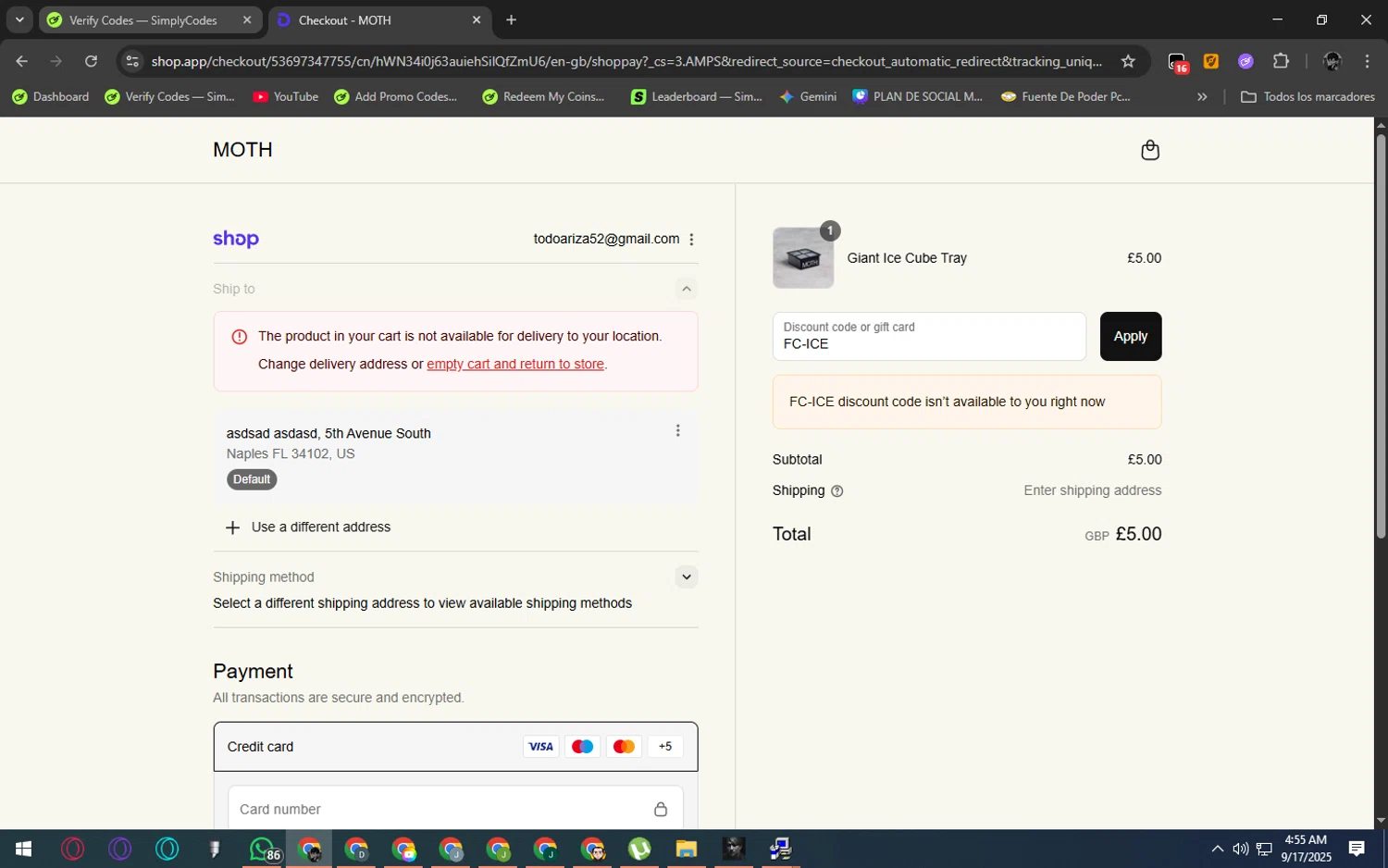Open the tab search dropdown arrow
Image resolution: width=1388 pixels, height=868 pixels.
click(x=19, y=19)
